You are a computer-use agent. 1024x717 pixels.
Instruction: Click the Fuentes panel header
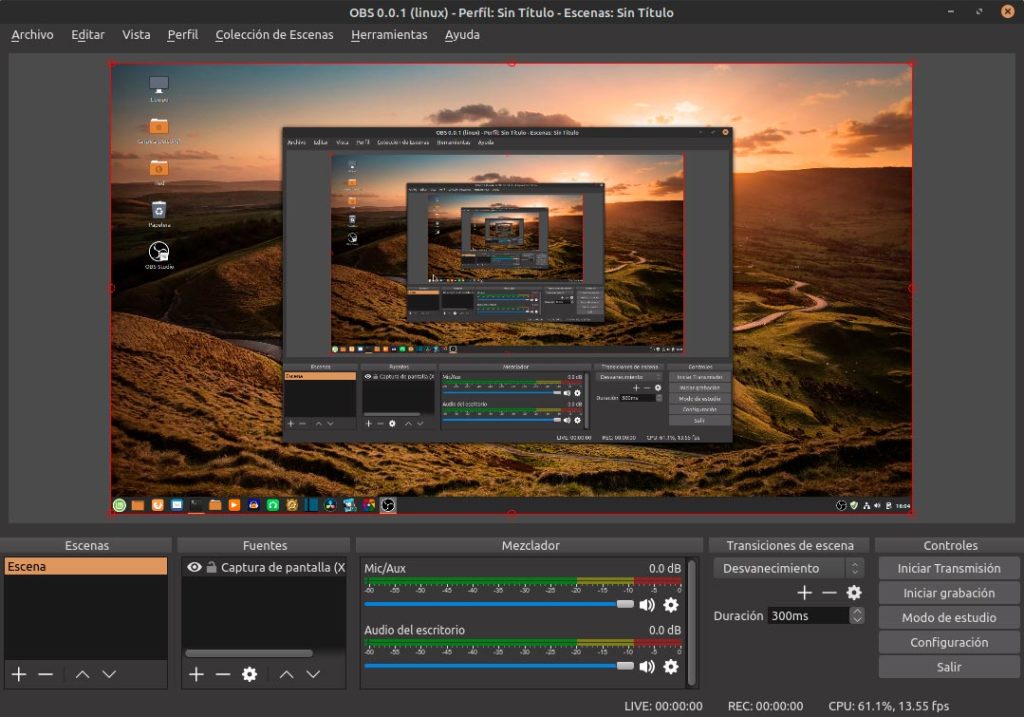coord(264,545)
